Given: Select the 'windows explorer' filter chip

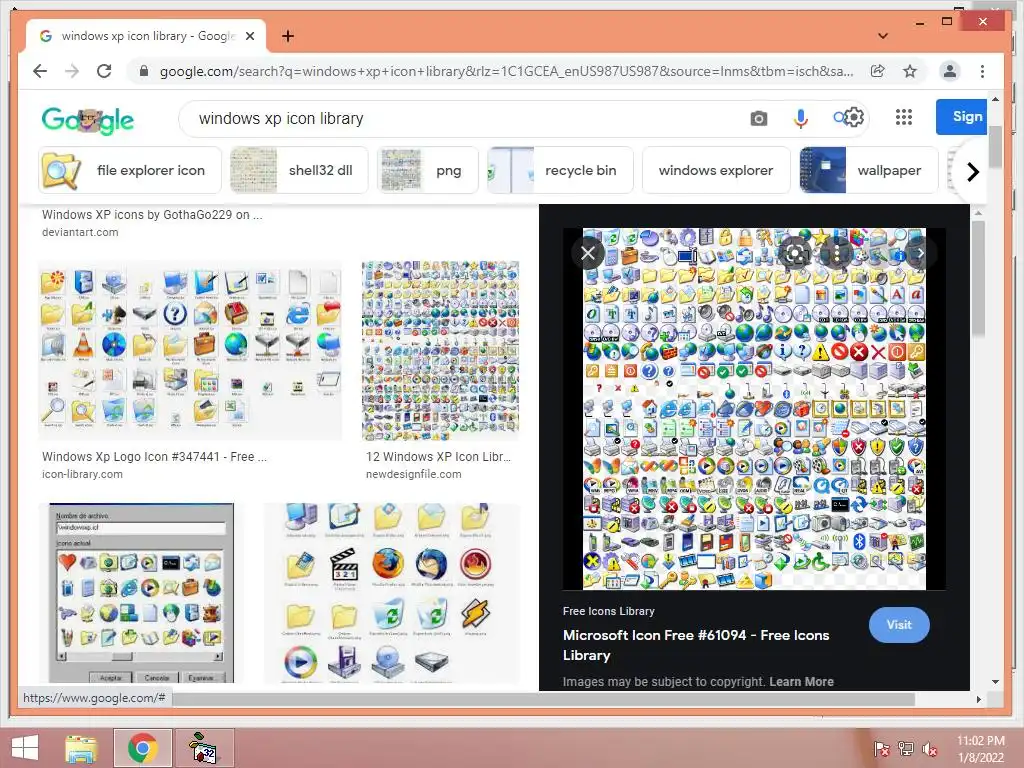Looking at the screenshot, I should [716, 170].
